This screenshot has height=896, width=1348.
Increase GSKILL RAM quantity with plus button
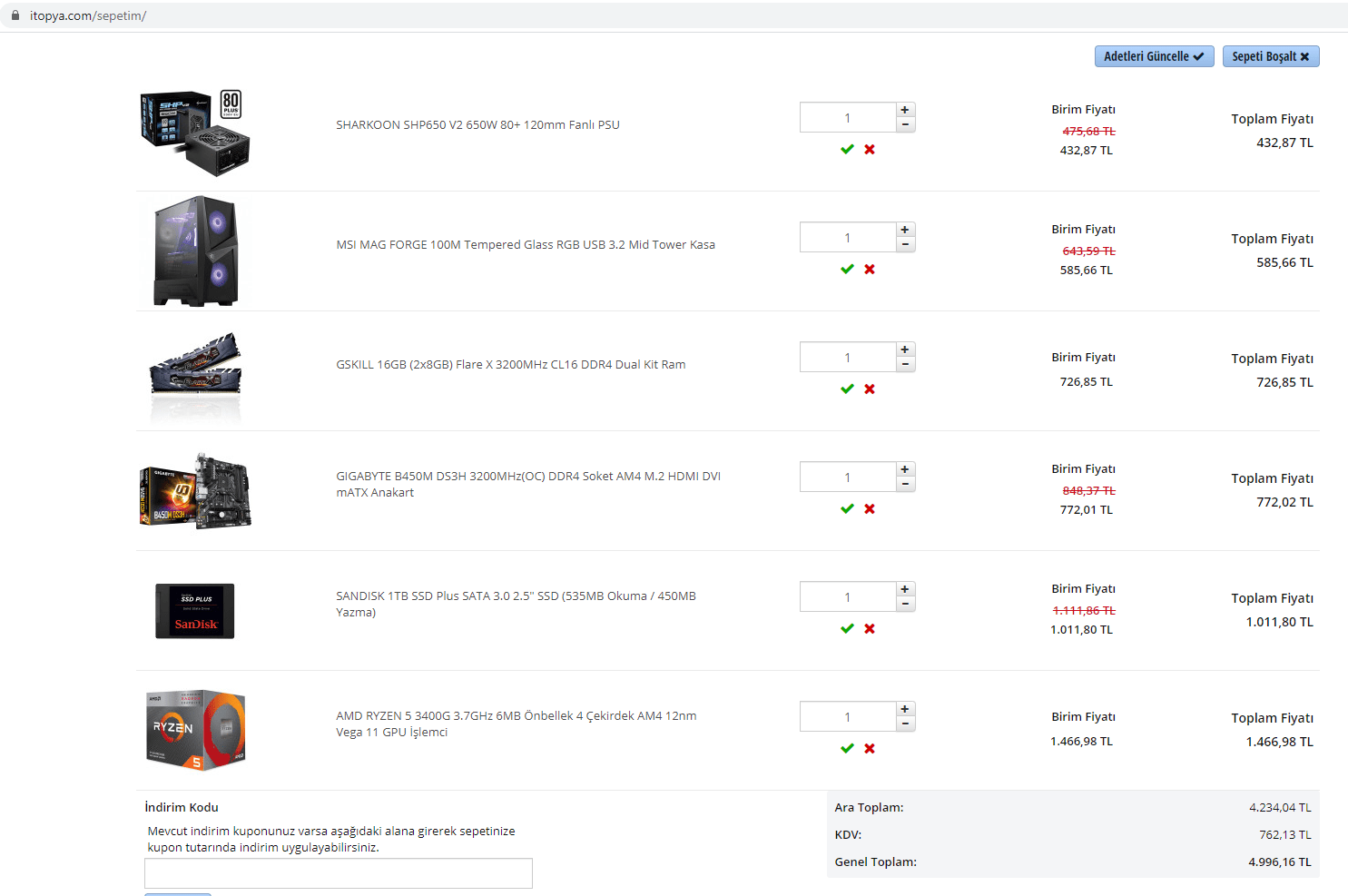coord(905,350)
